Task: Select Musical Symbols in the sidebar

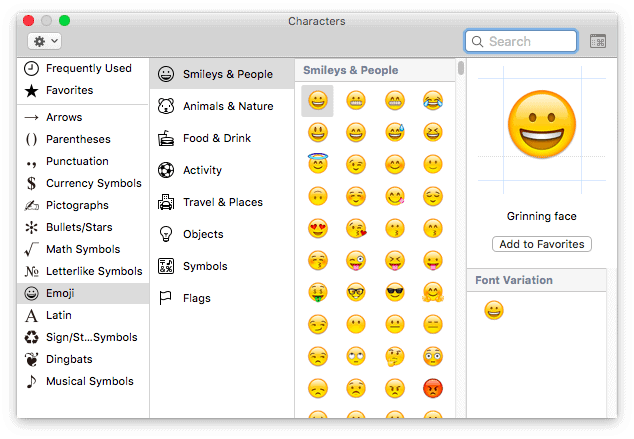Action: [x=89, y=381]
